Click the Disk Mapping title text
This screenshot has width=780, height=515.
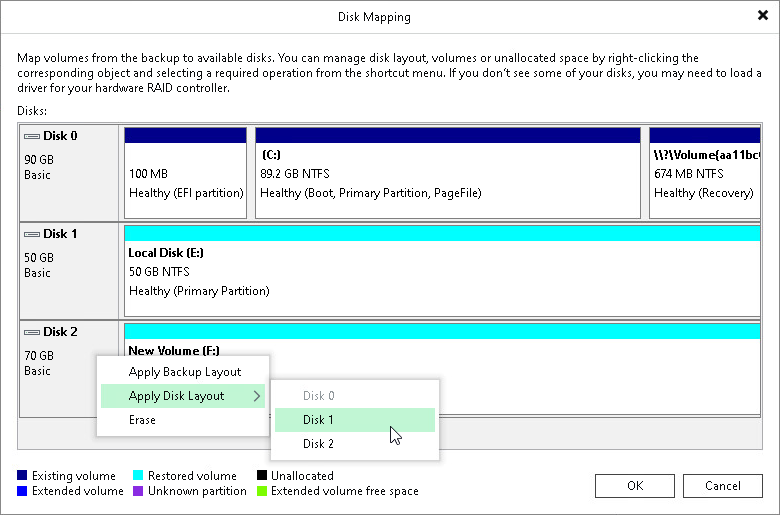click(374, 17)
